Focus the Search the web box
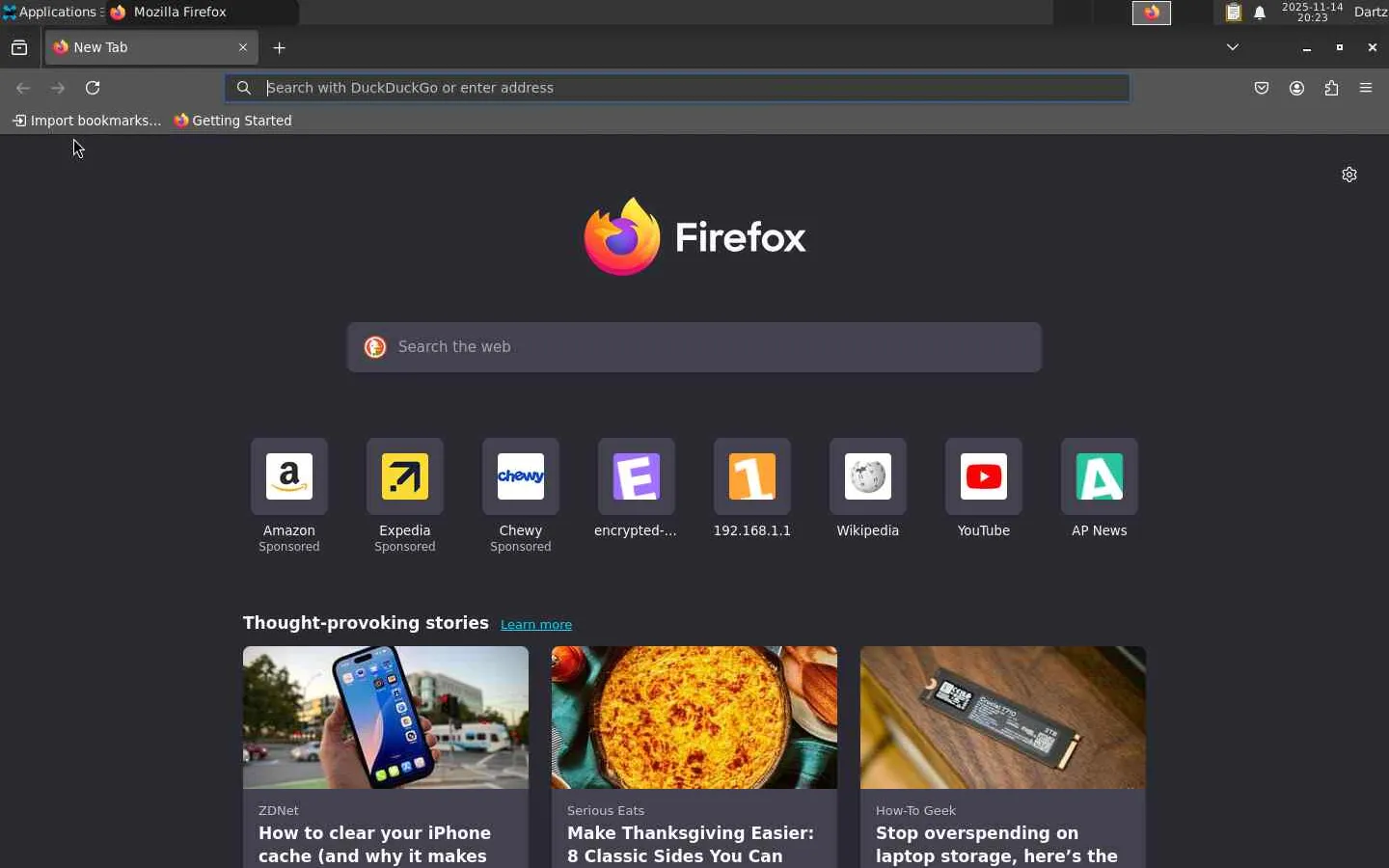The width and height of the screenshot is (1389, 868). coord(694,347)
